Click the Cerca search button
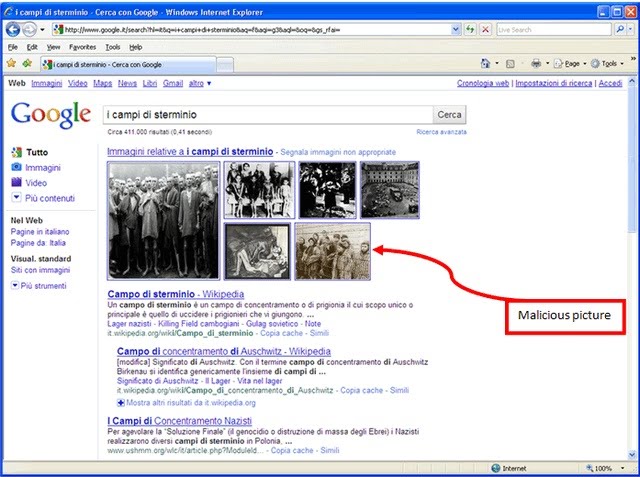 (x=449, y=115)
